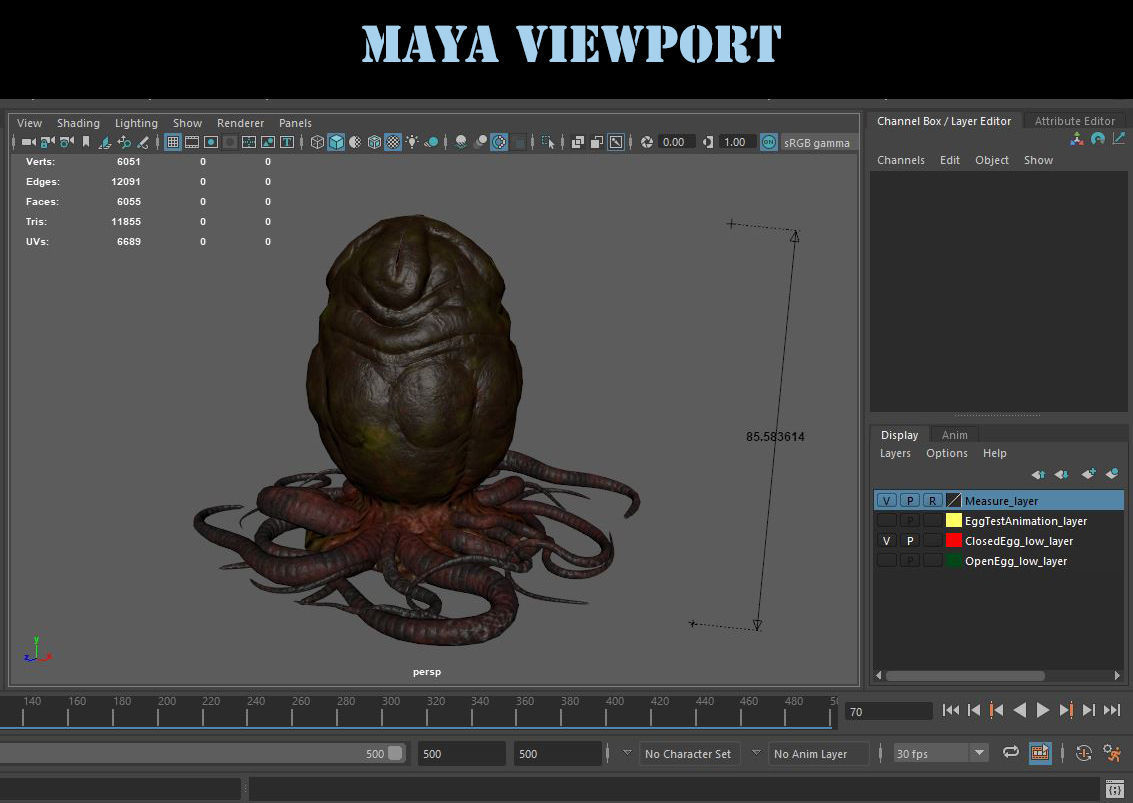Click the Play forwards button
Image resolution: width=1133 pixels, height=803 pixels.
(x=1043, y=710)
